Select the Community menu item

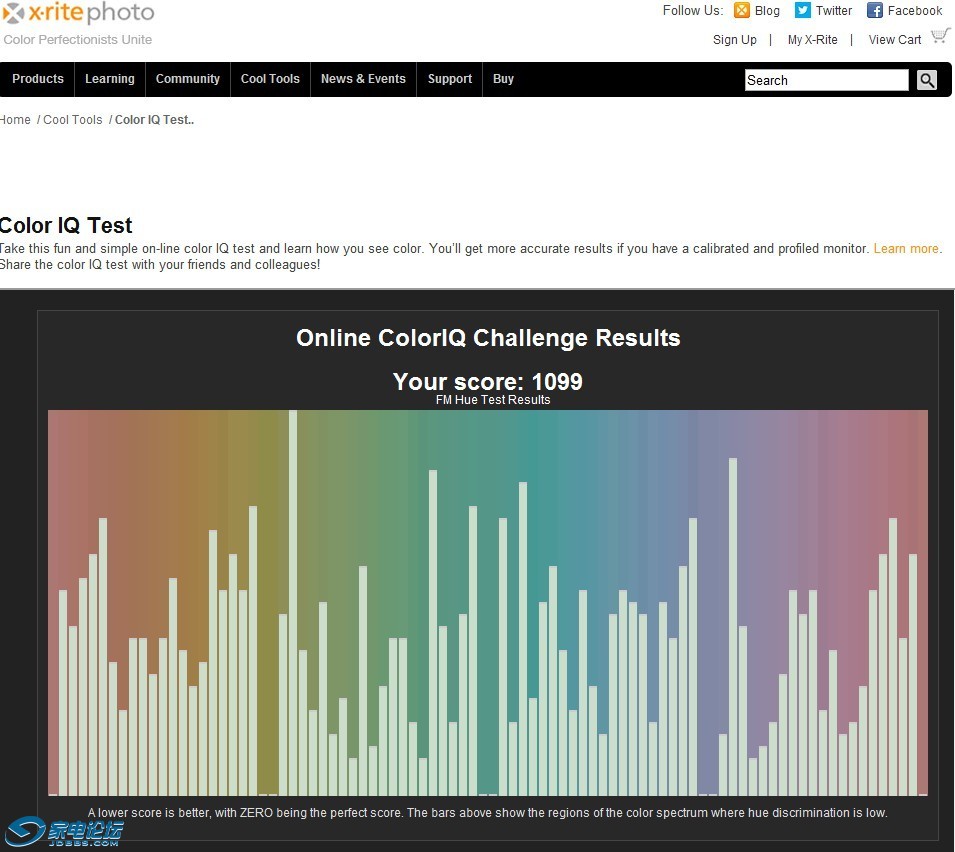point(188,79)
